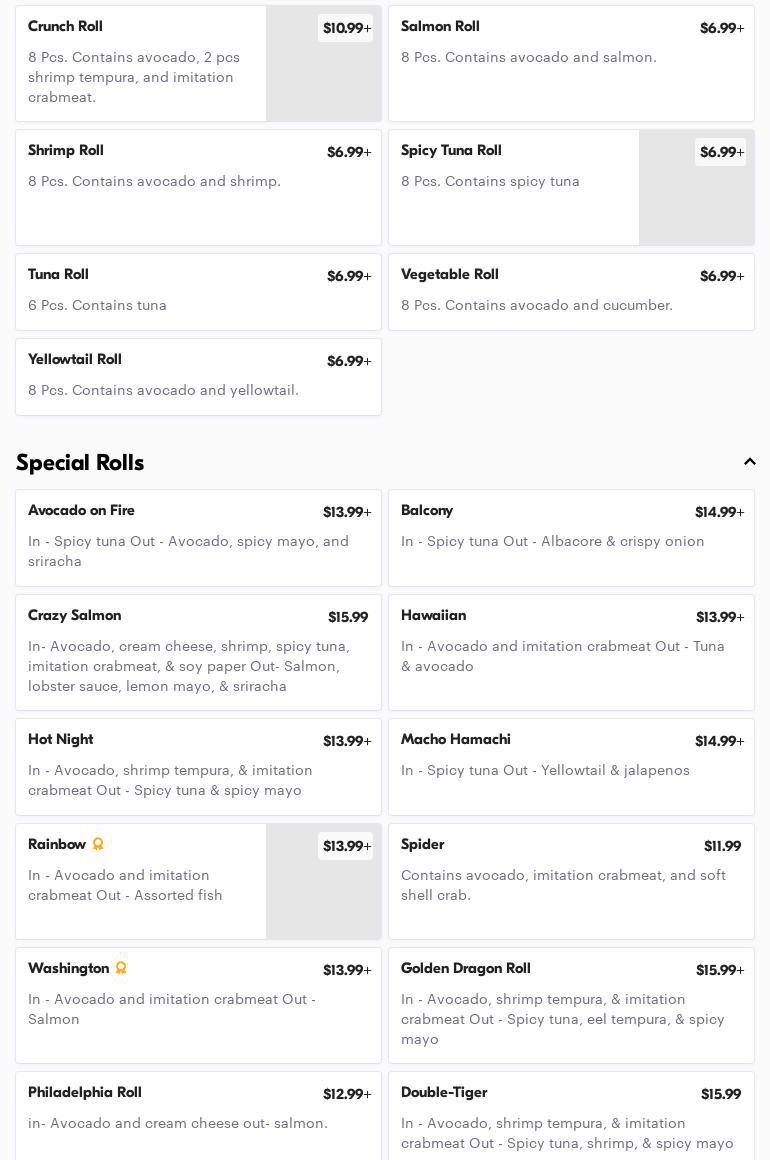Viewport: 770px width, 1160px height.
Task: Select the Hot Night roll
Action: coord(198,767)
